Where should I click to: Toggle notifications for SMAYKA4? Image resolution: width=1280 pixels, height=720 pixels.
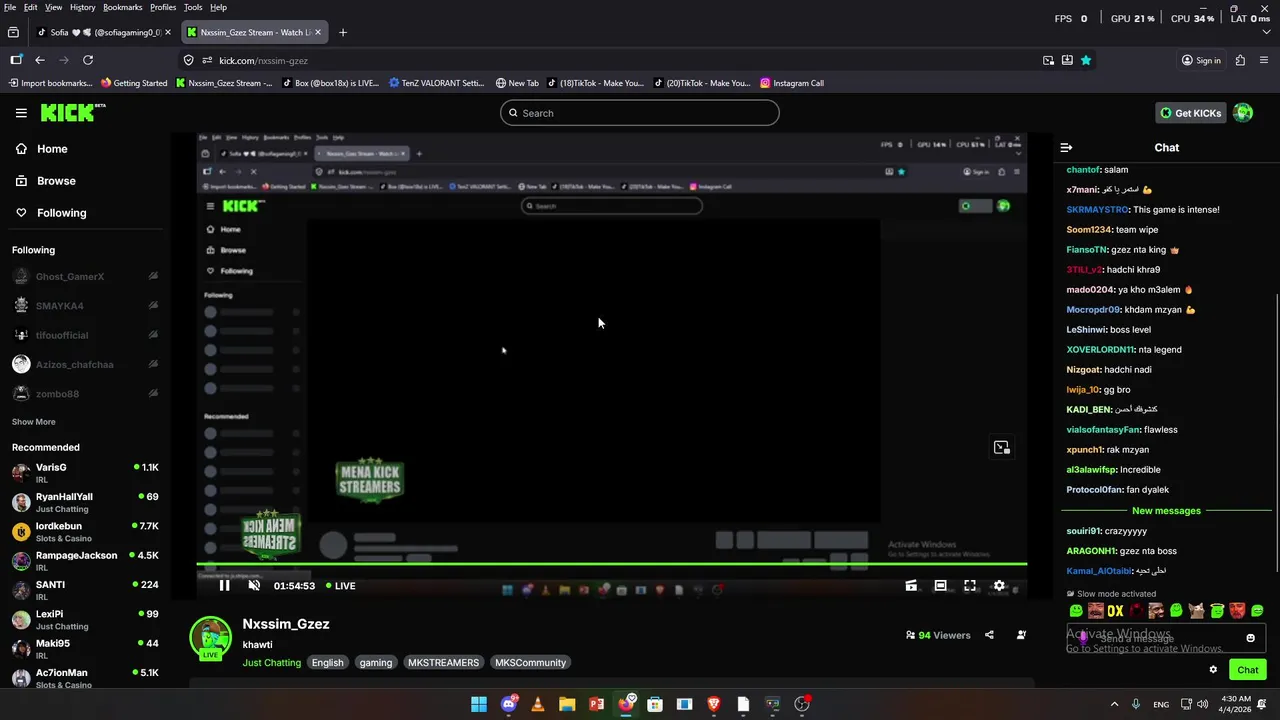tap(153, 305)
